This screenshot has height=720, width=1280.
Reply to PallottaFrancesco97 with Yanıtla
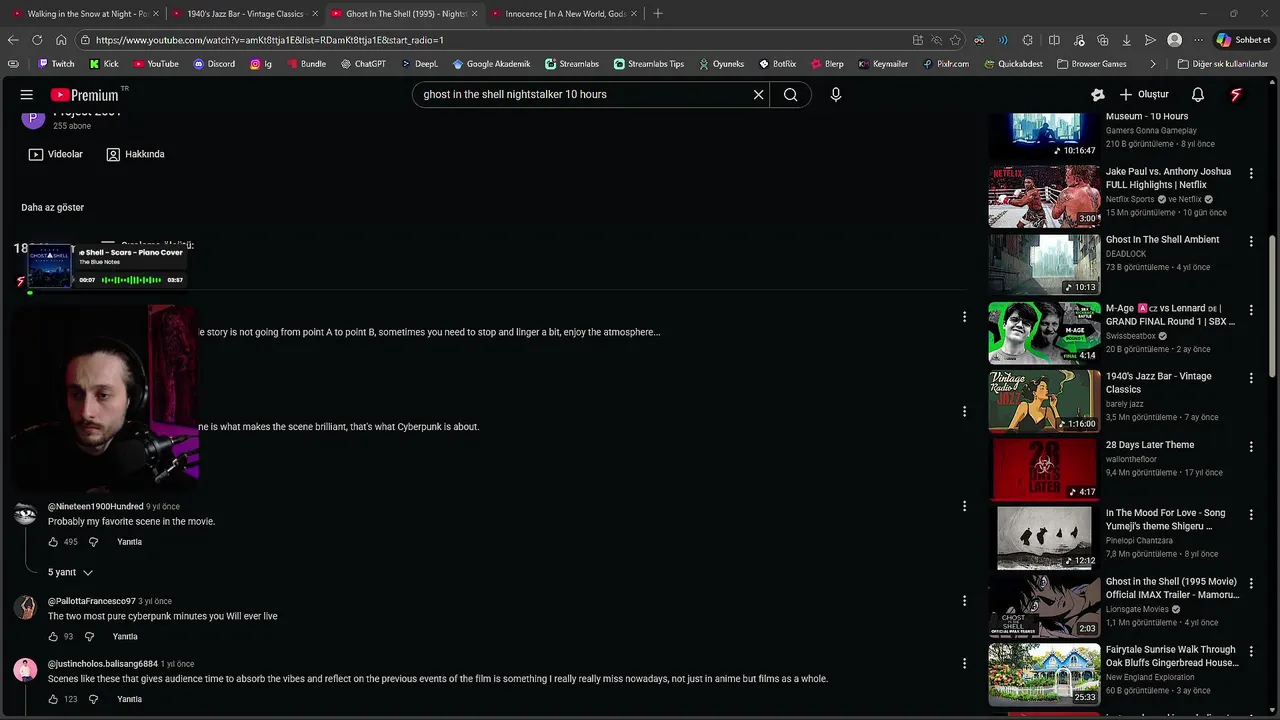[x=125, y=637]
